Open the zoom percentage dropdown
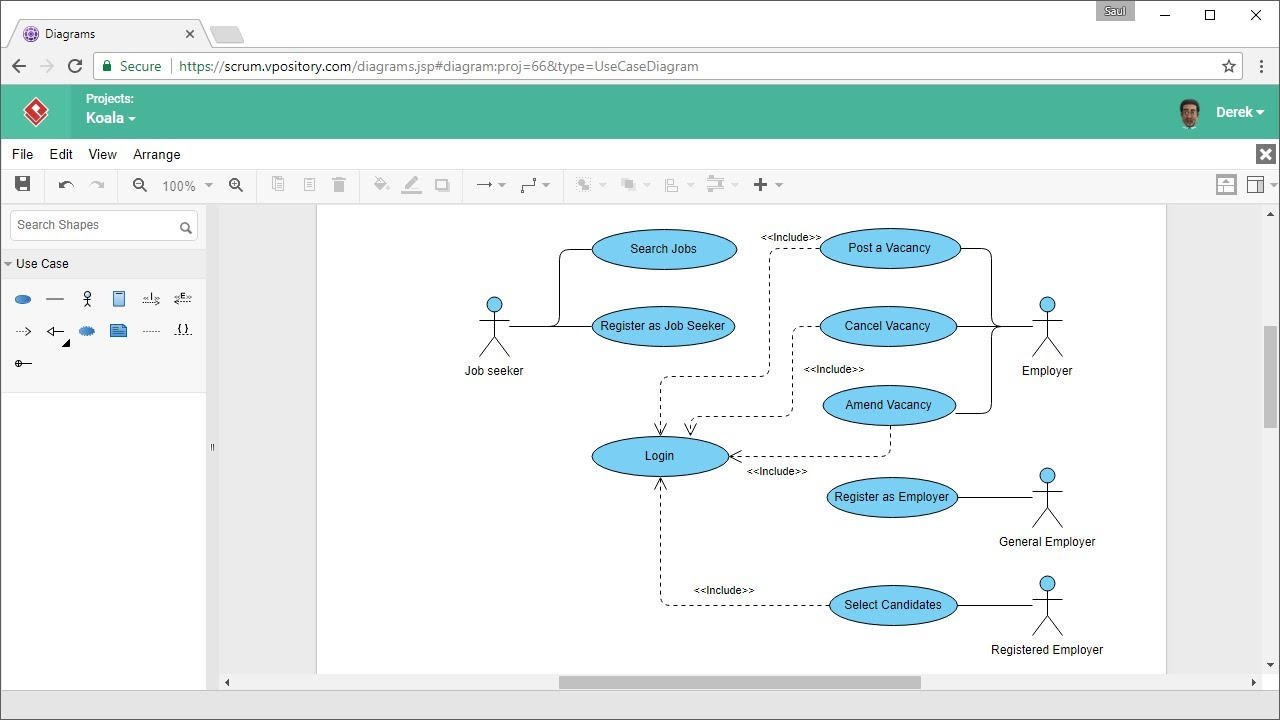Image resolution: width=1280 pixels, height=720 pixels. click(x=188, y=185)
